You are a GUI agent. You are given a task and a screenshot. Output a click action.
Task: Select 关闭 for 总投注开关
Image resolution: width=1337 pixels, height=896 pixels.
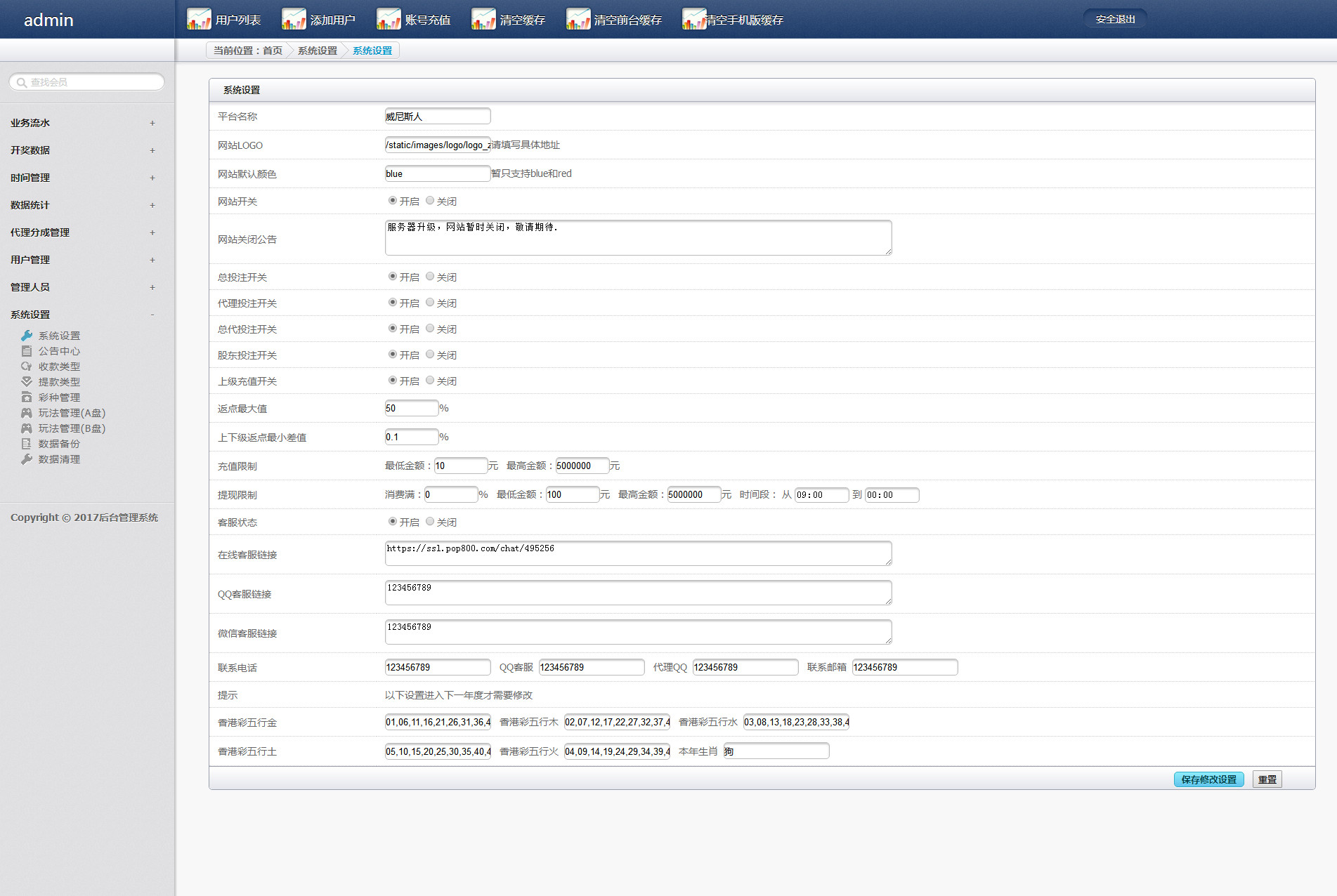(x=430, y=276)
